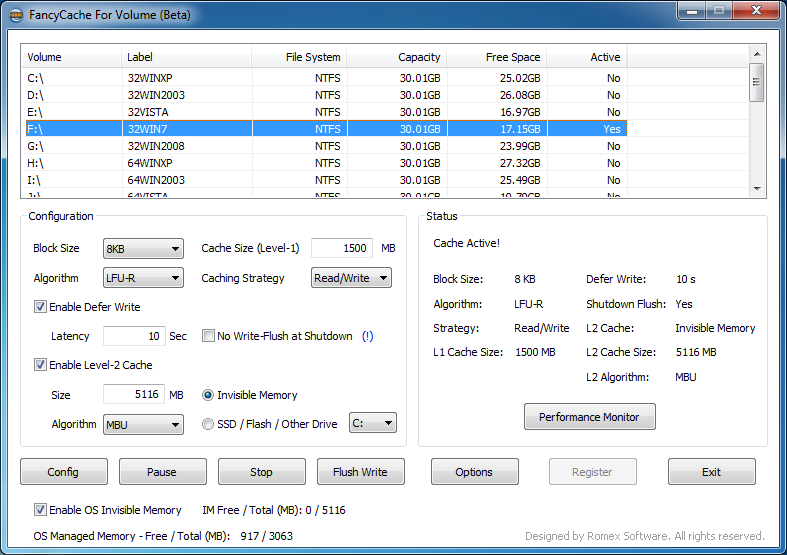Enable Defer Write checkbox toggle

tap(41, 307)
